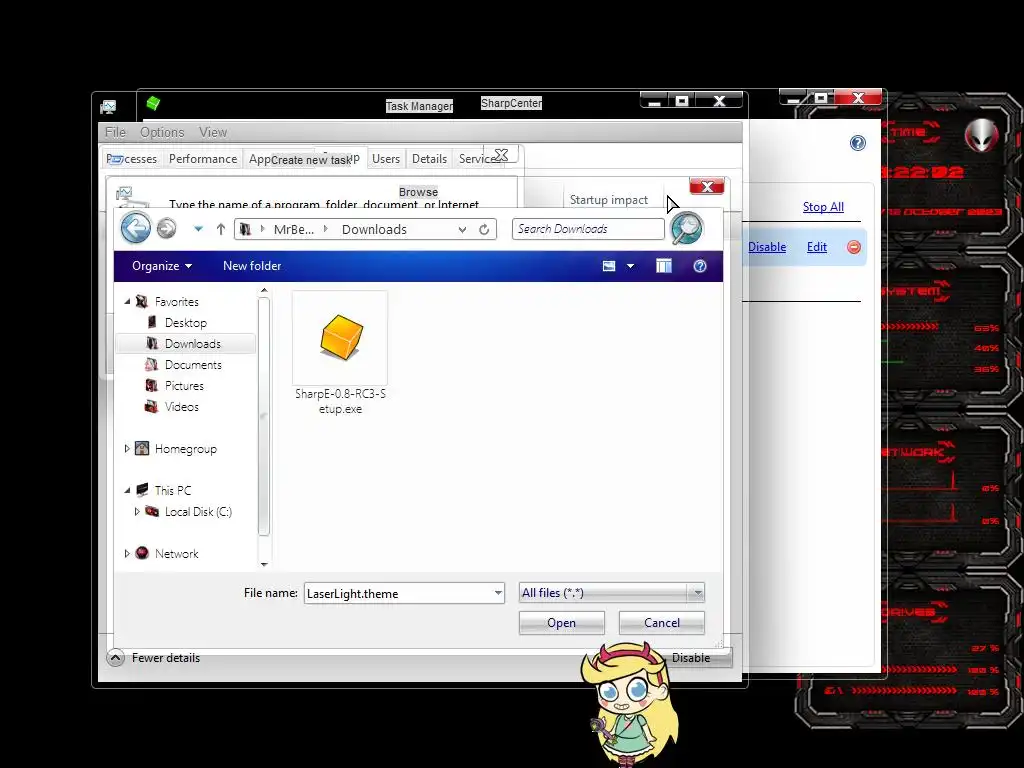Expand the address bar history dropdown
The width and height of the screenshot is (1024, 768).
462,229
